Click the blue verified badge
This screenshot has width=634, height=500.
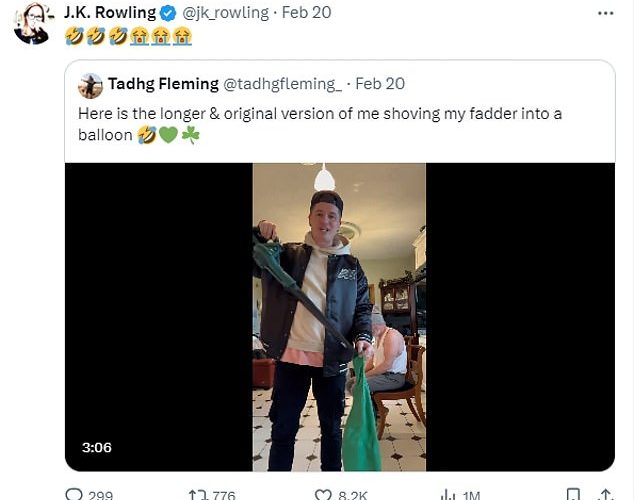(168, 13)
